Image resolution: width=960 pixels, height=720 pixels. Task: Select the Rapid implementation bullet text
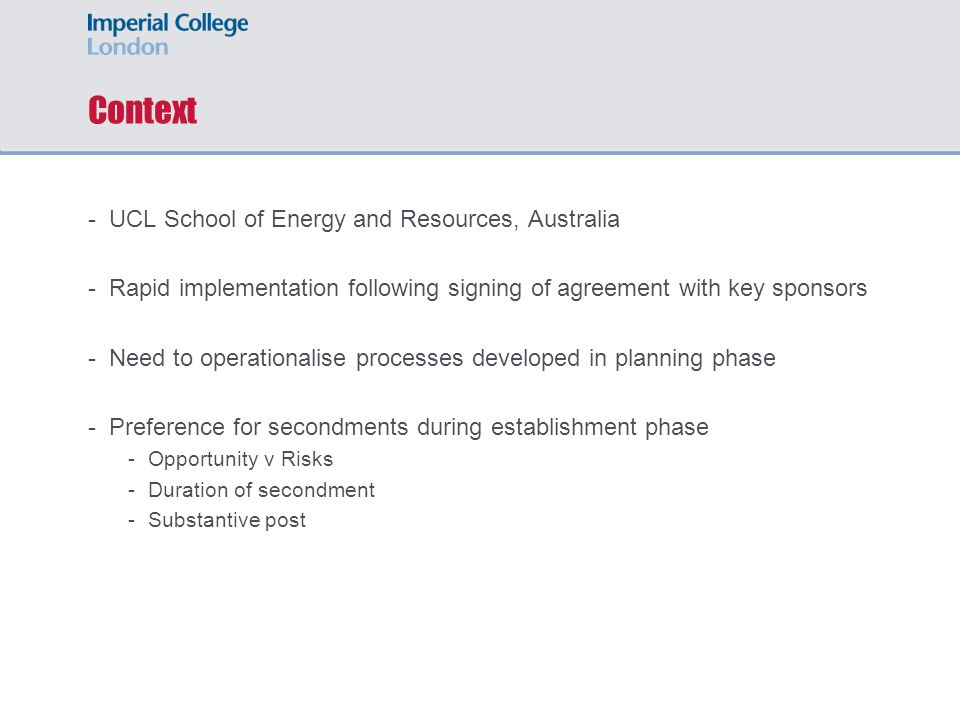tap(488, 288)
